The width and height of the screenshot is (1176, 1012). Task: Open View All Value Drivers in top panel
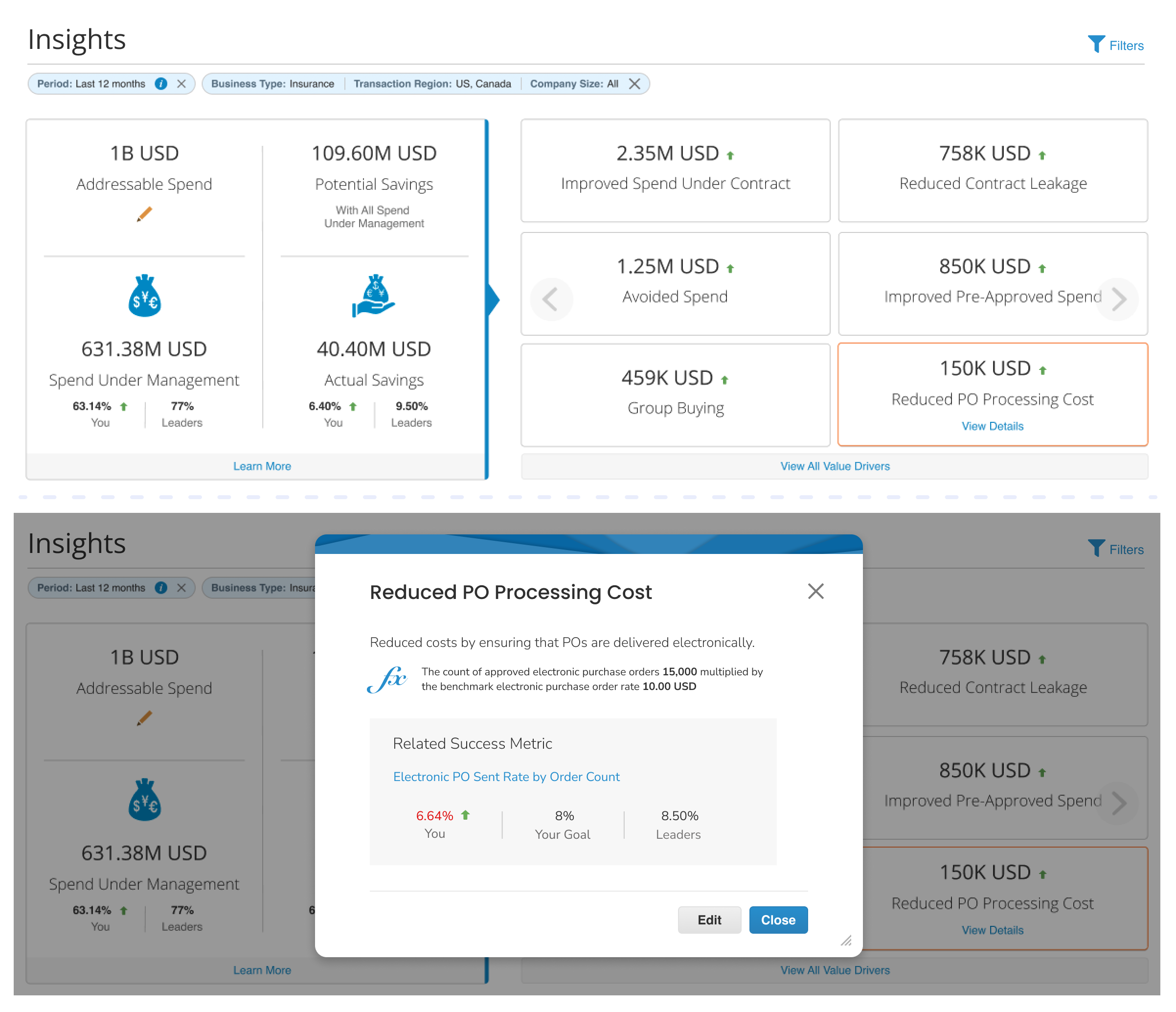(835, 466)
